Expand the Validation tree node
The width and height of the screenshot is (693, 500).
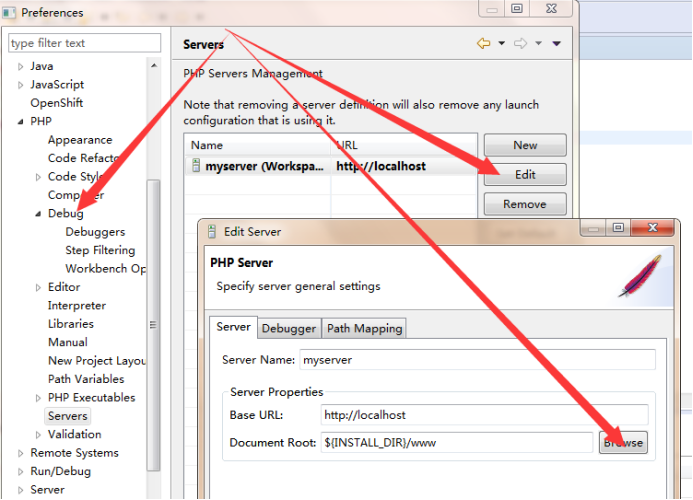pyautogui.click(x=38, y=435)
